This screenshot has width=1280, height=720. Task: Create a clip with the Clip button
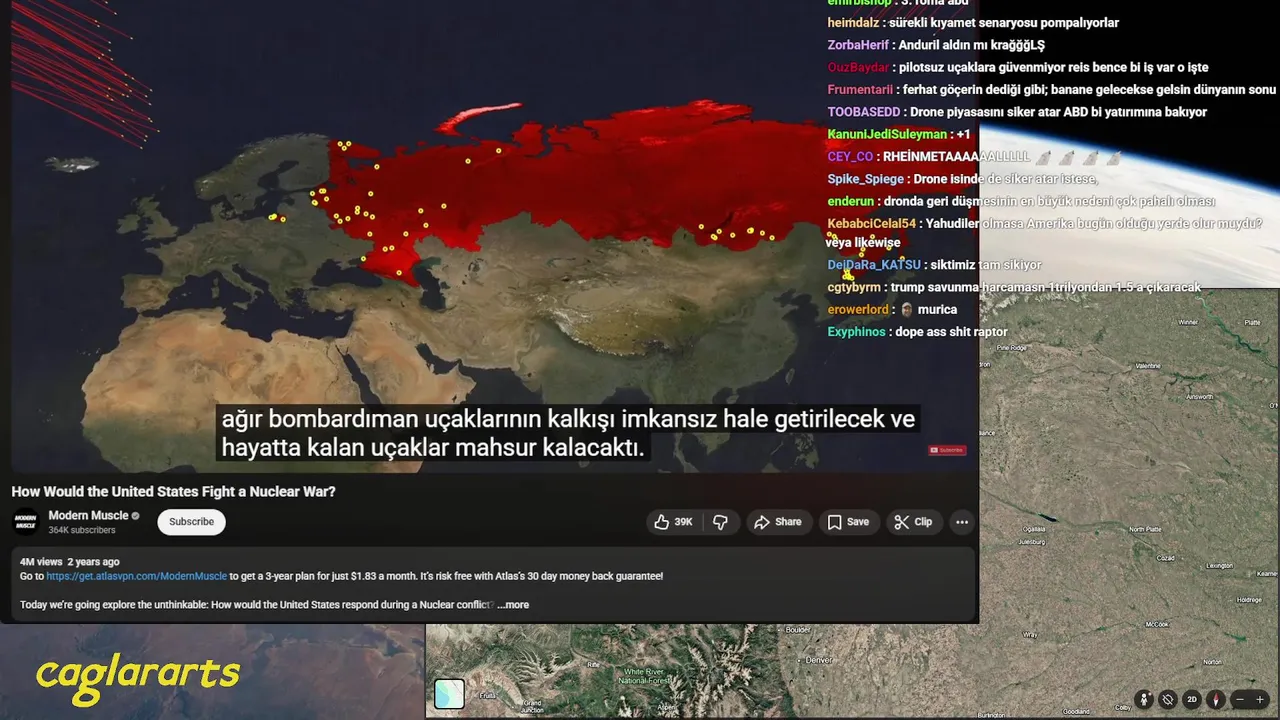(913, 522)
